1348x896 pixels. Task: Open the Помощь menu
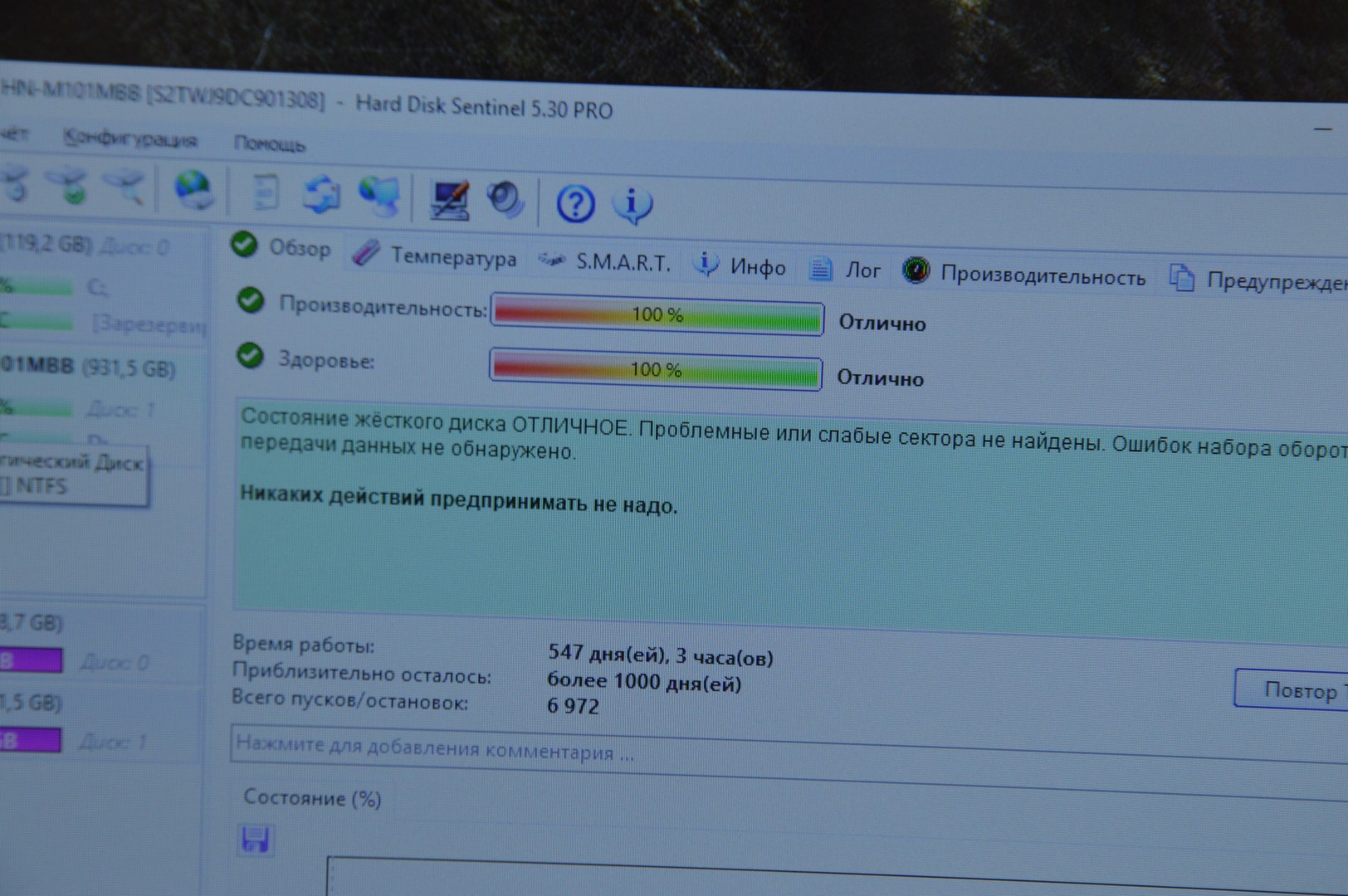tap(269, 144)
